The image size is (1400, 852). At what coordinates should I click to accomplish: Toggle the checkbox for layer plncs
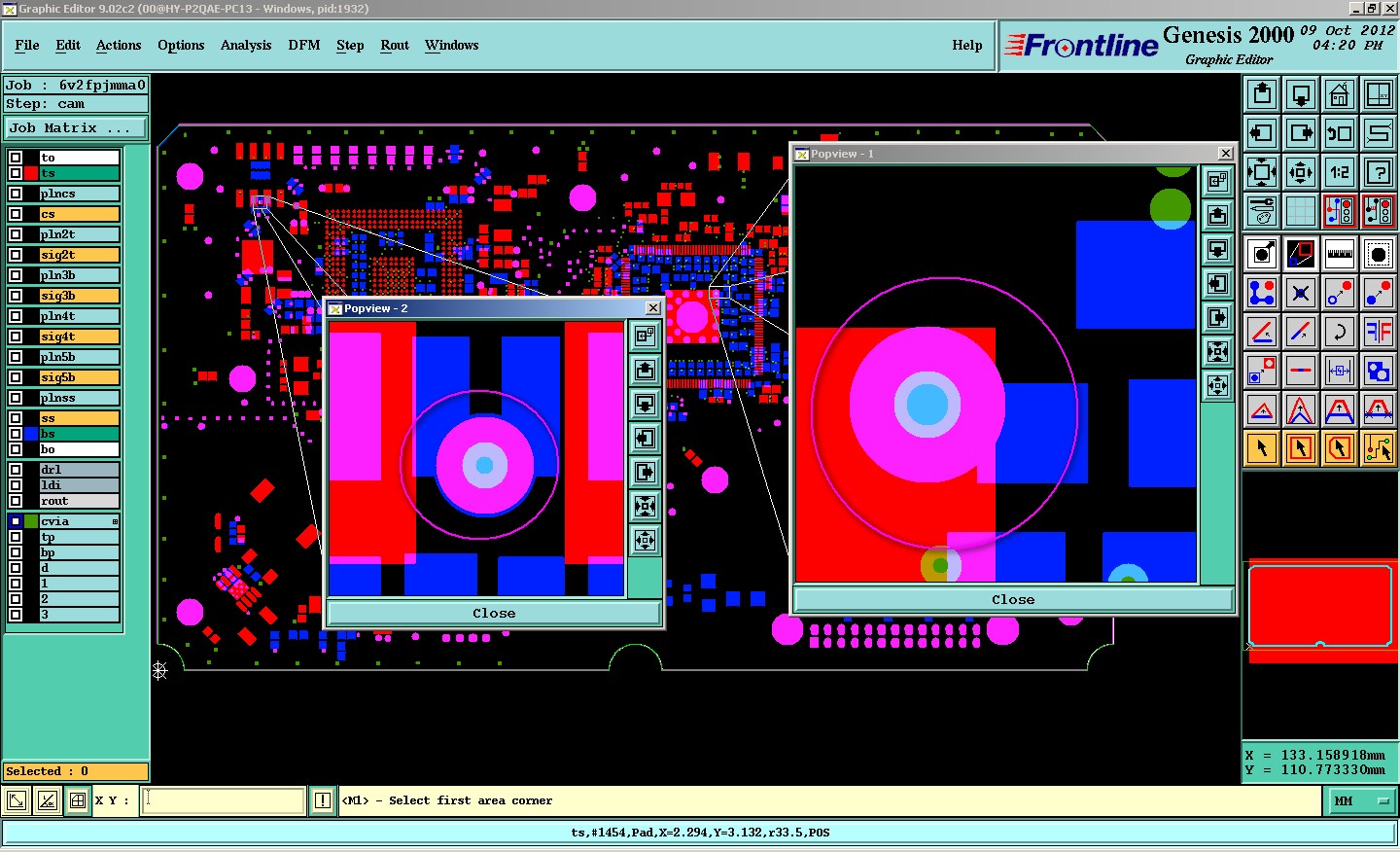point(16,194)
